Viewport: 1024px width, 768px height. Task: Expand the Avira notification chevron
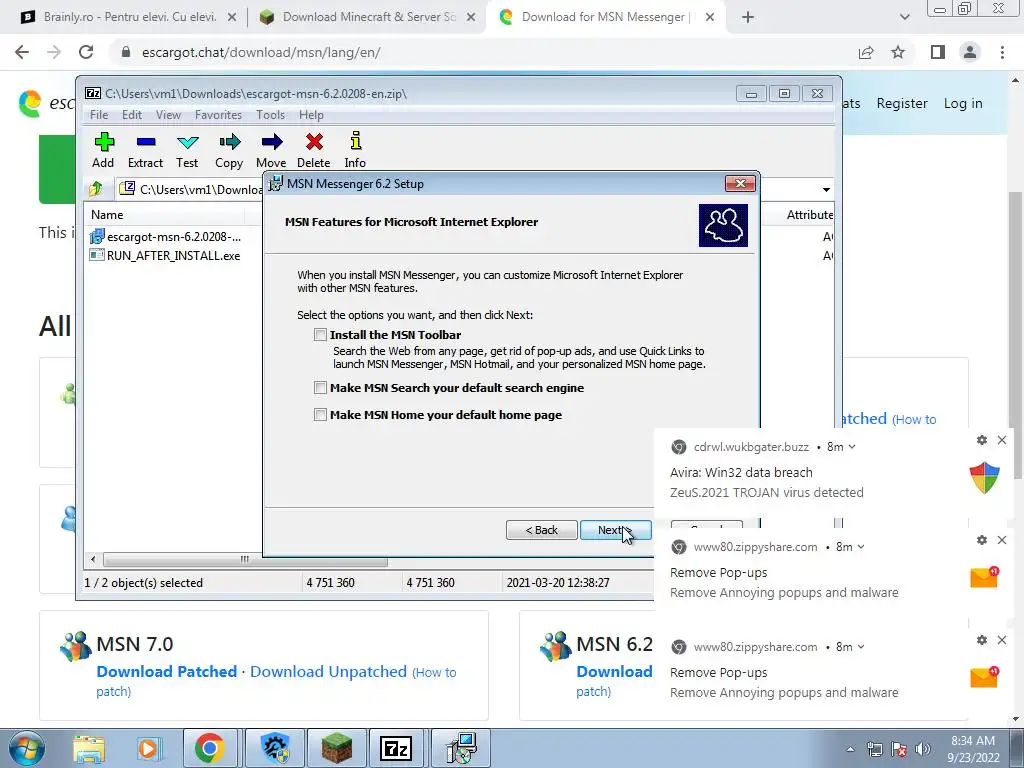click(852, 447)
